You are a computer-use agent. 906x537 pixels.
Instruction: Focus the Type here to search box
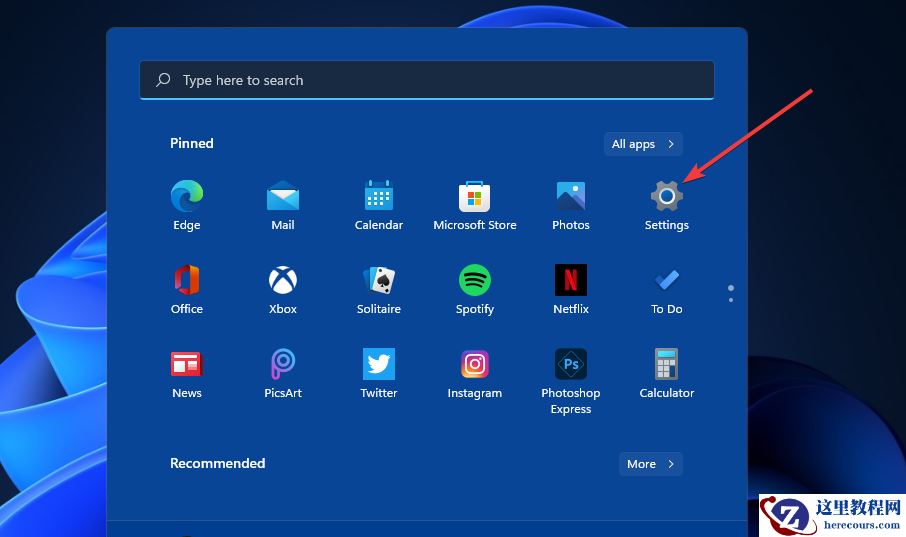tap(426, 80)
